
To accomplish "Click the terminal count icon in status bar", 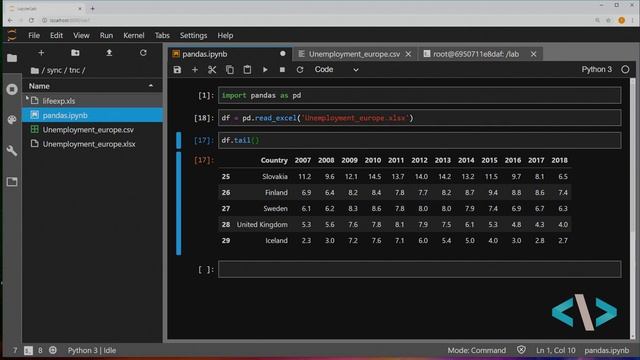I will pos(28,350).
